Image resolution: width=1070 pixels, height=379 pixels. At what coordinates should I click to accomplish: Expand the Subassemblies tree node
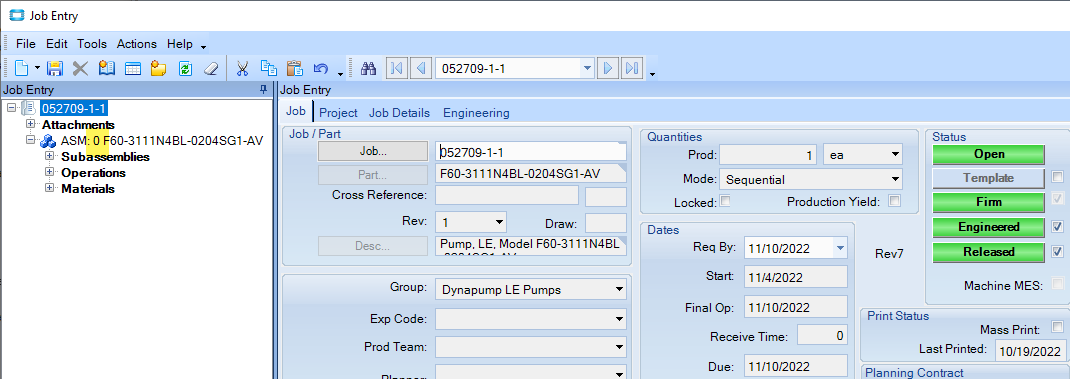[50, 156]
